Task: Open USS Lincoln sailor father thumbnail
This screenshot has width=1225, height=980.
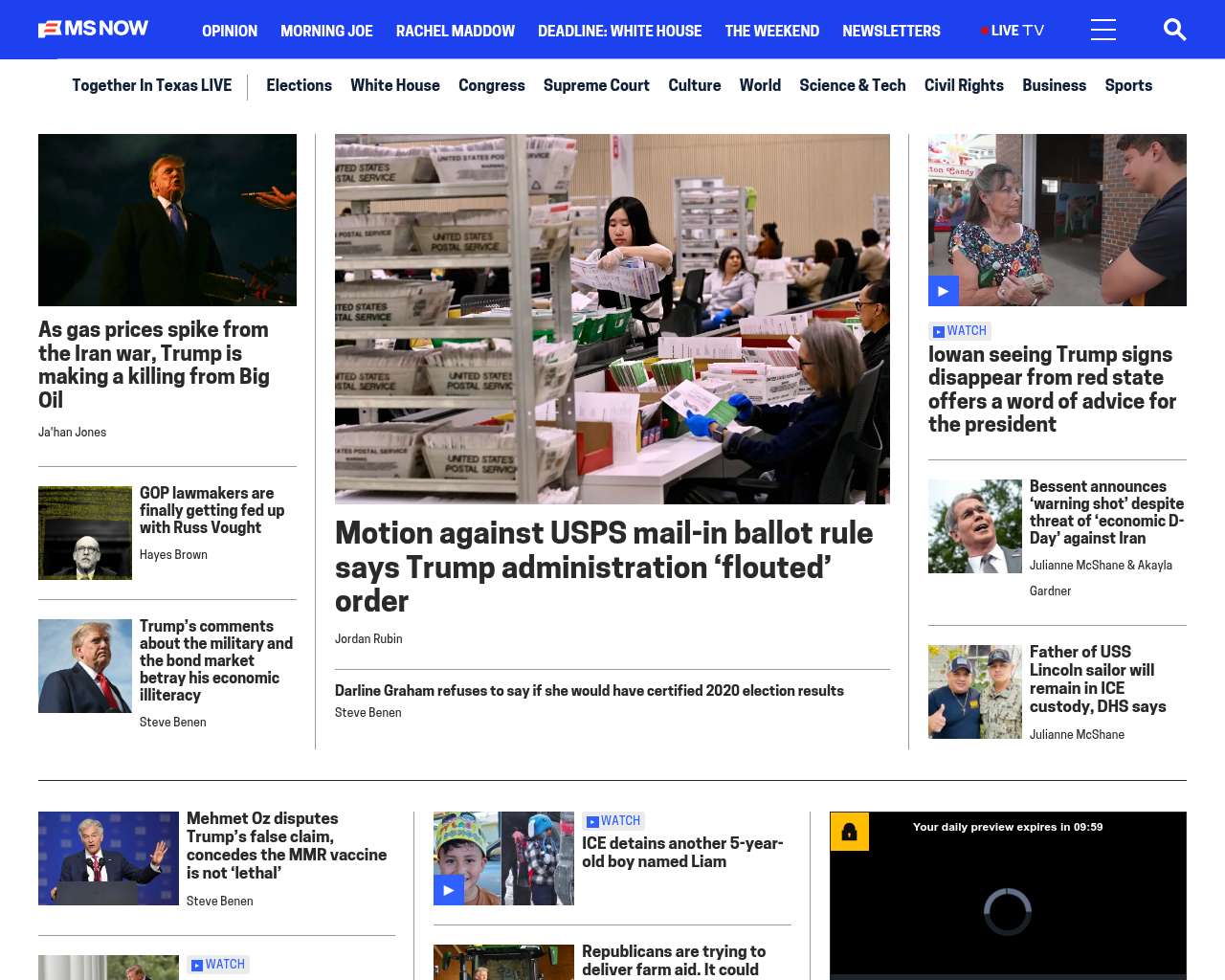Action: click(x=975, y=692)
